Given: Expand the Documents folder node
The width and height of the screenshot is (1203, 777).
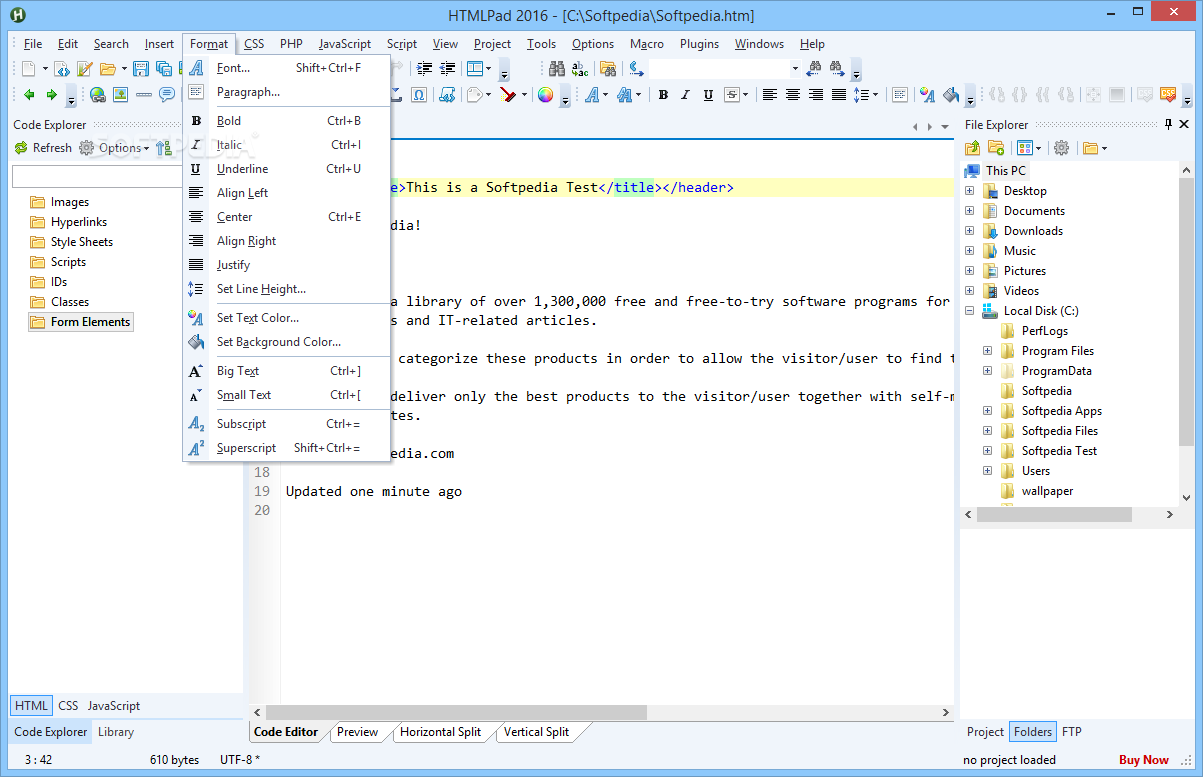Looking at the screenshot, I should coord(969,211).
